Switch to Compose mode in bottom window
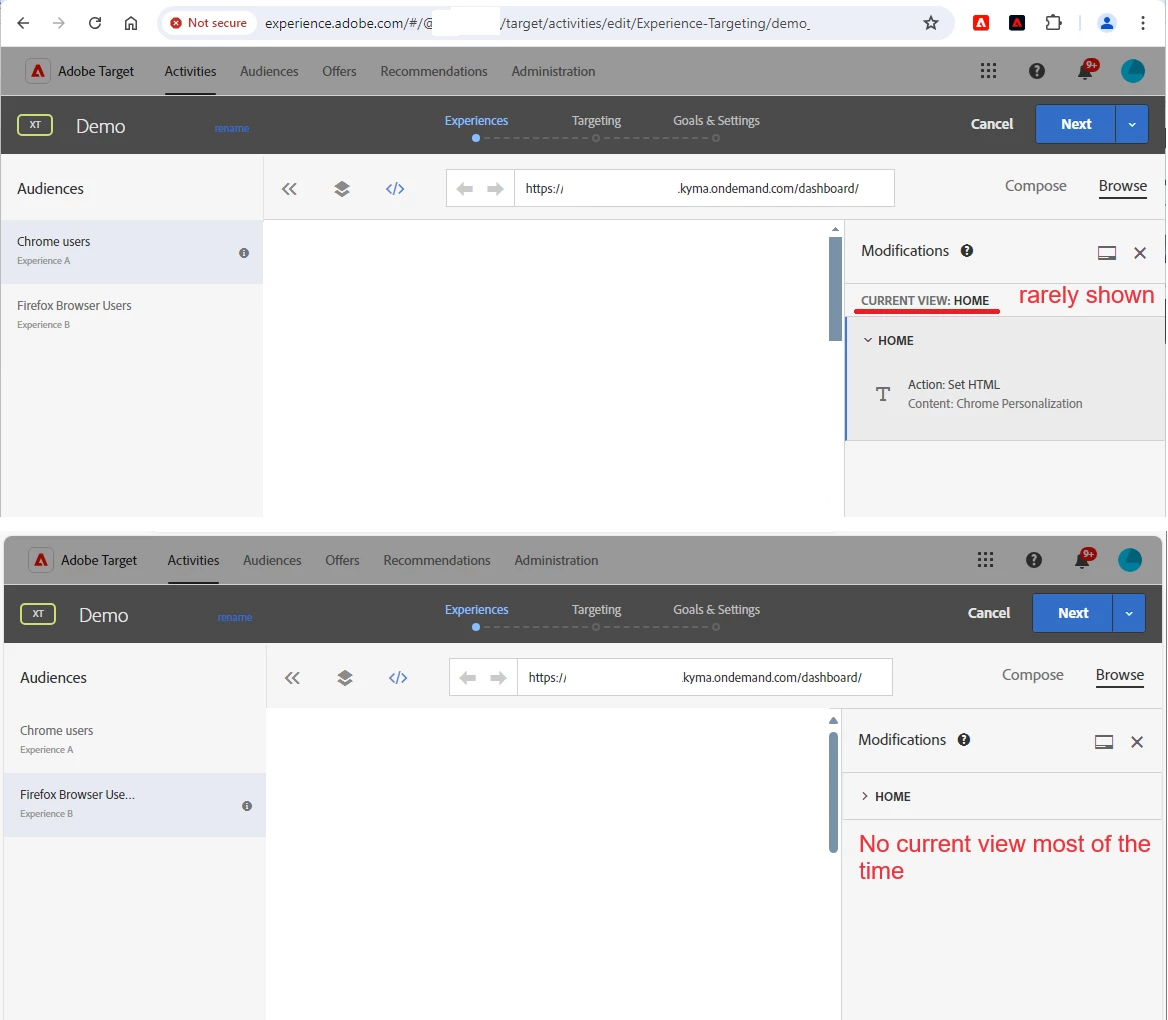Viewport: 1168px width, 1020px height. tap(1032, 675)
